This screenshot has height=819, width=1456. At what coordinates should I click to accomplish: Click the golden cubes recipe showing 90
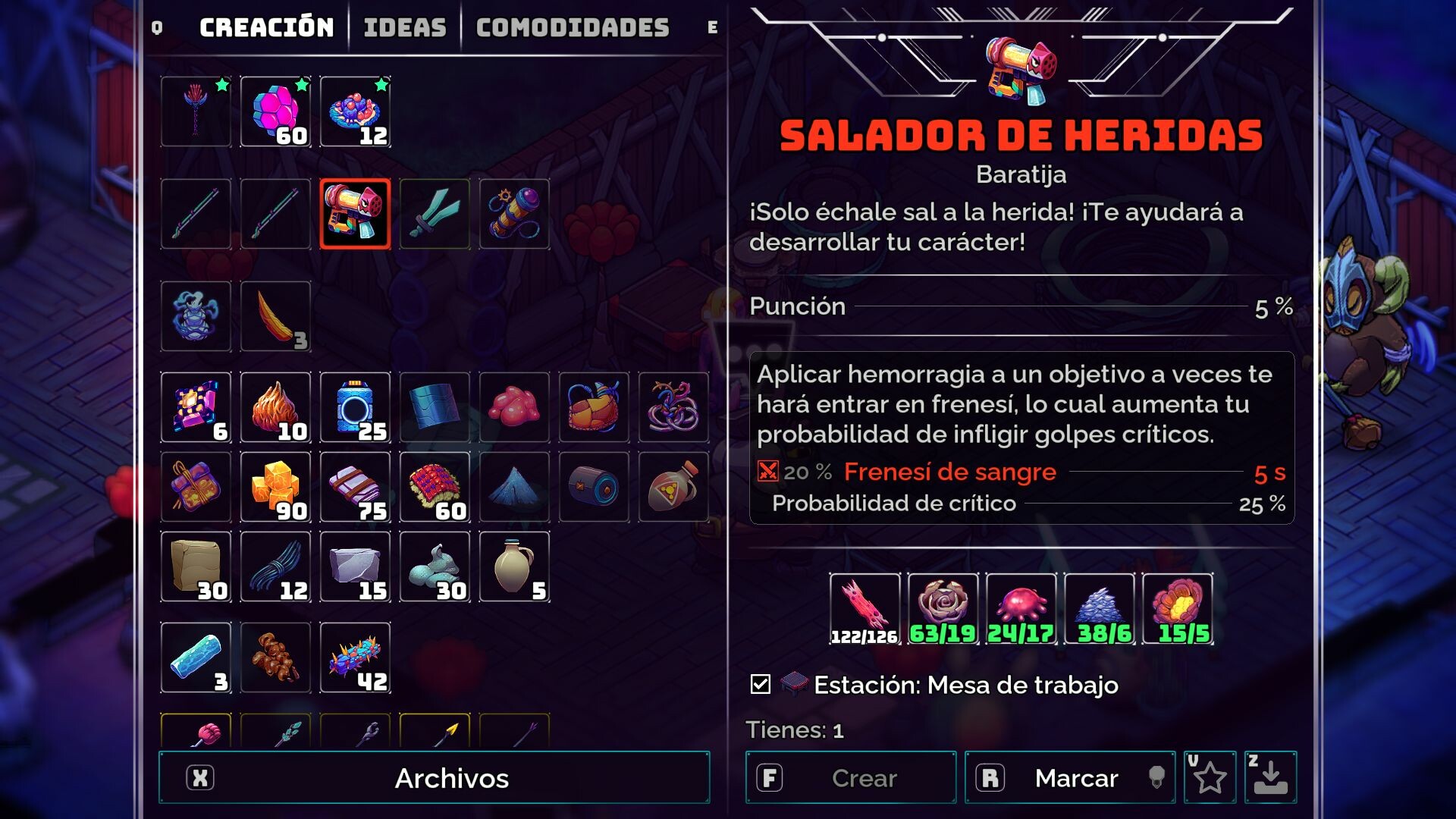pos(275,487)
